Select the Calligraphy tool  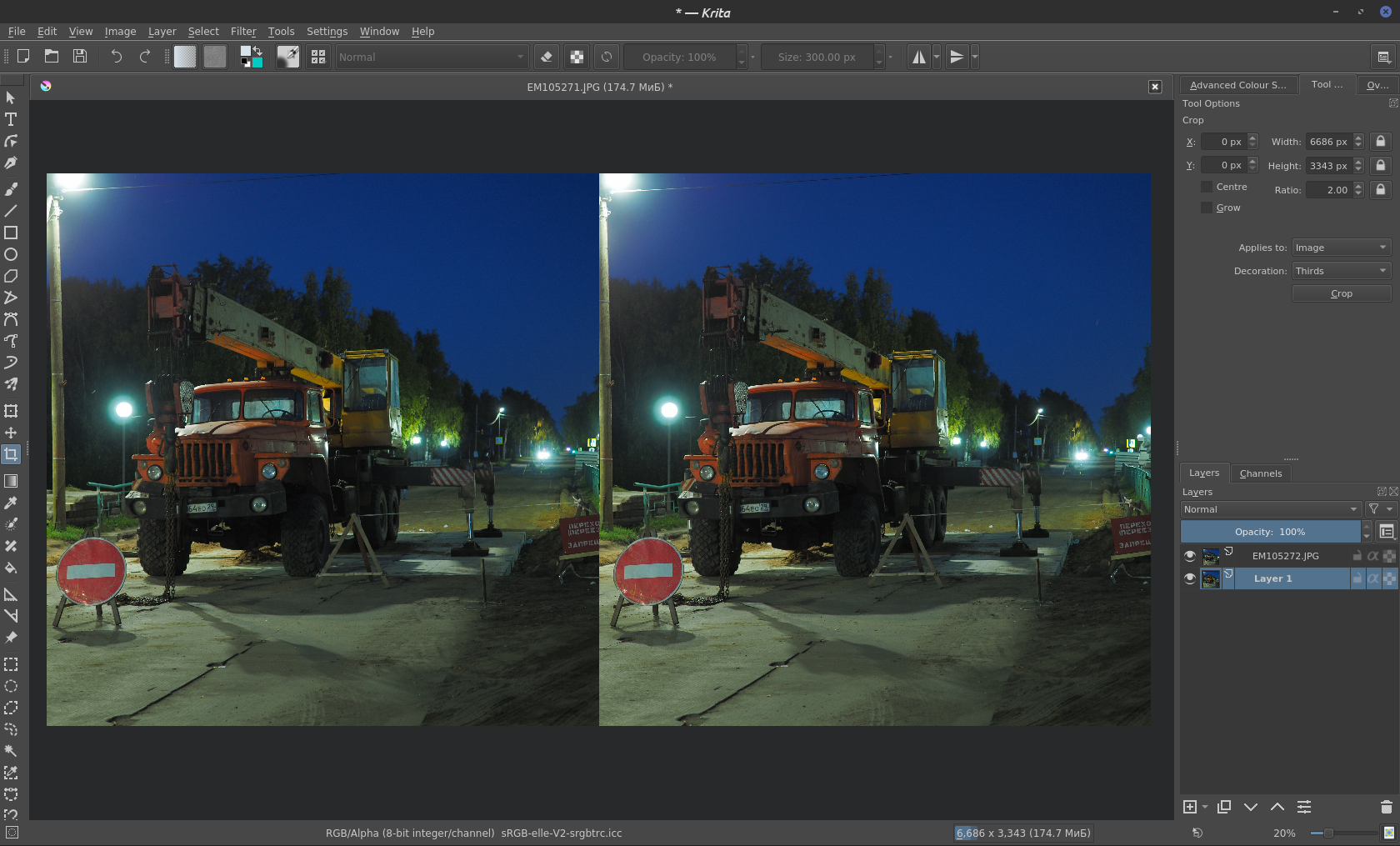(x=11, y=163)
